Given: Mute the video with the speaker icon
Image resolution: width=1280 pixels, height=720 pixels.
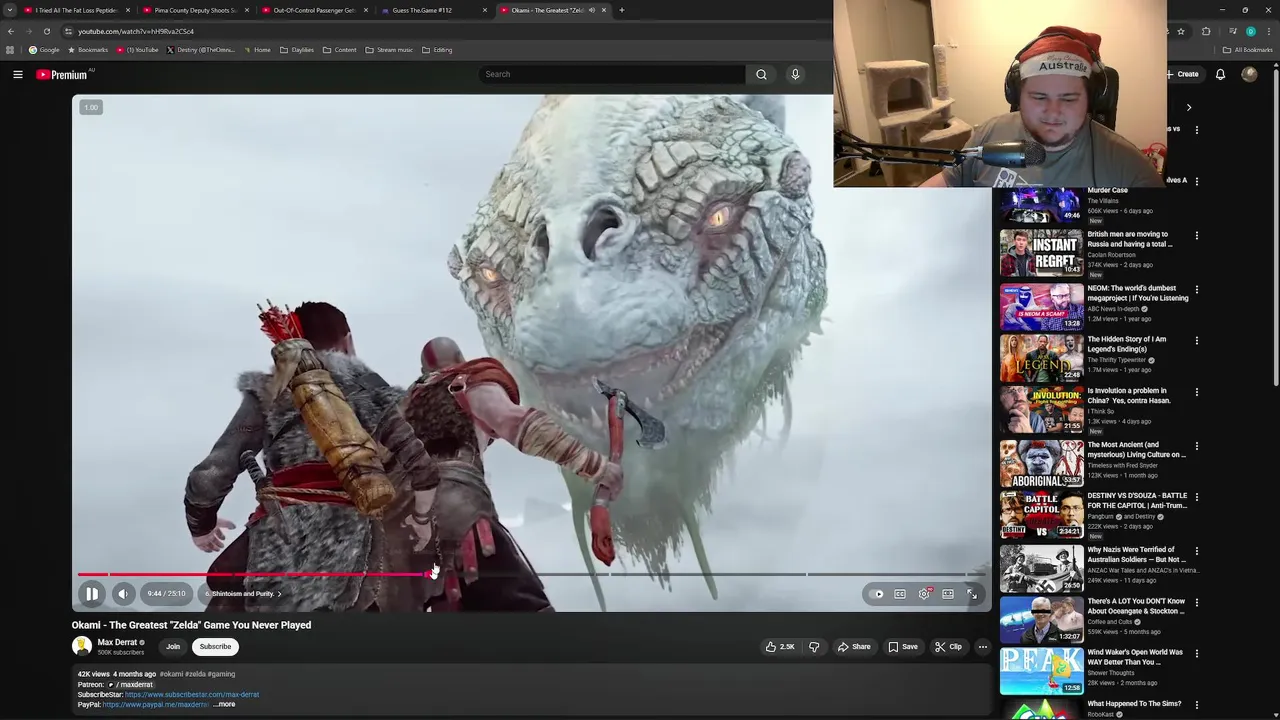Looking at the screenshot, I should coord(123,594).
